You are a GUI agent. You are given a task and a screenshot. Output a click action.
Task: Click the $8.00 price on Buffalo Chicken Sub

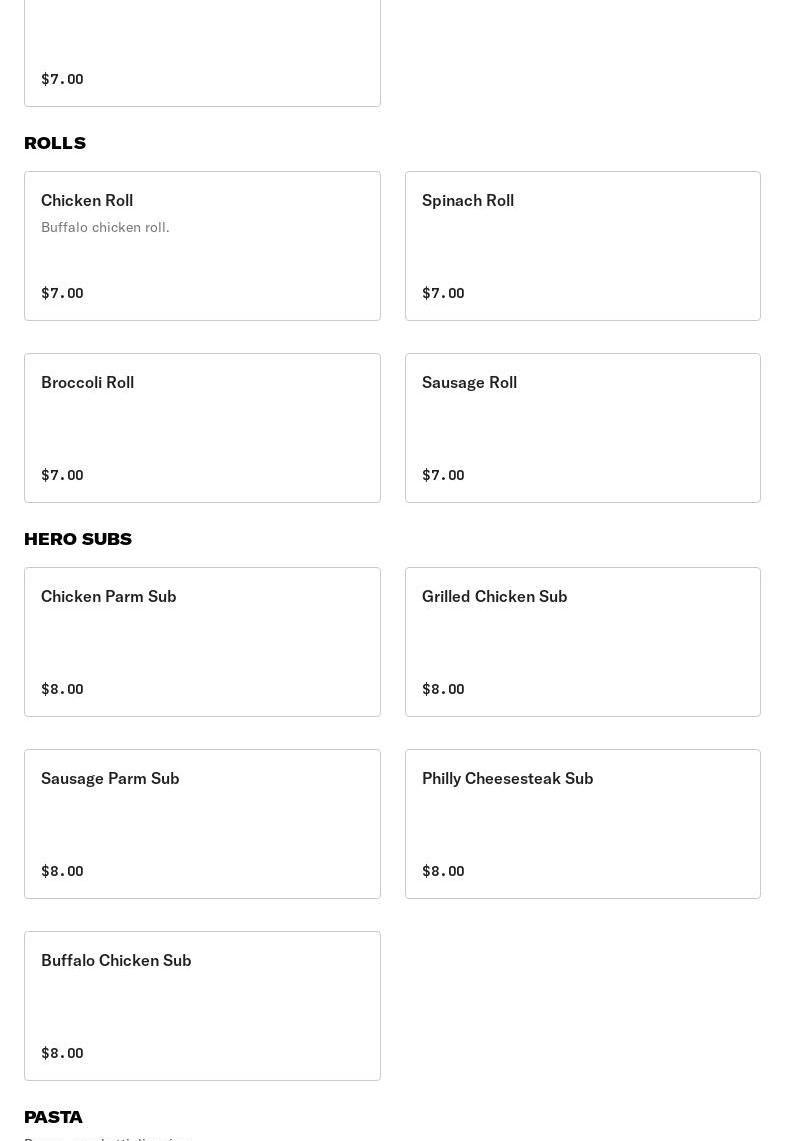pyautogui.click(x=62, y=1053)
